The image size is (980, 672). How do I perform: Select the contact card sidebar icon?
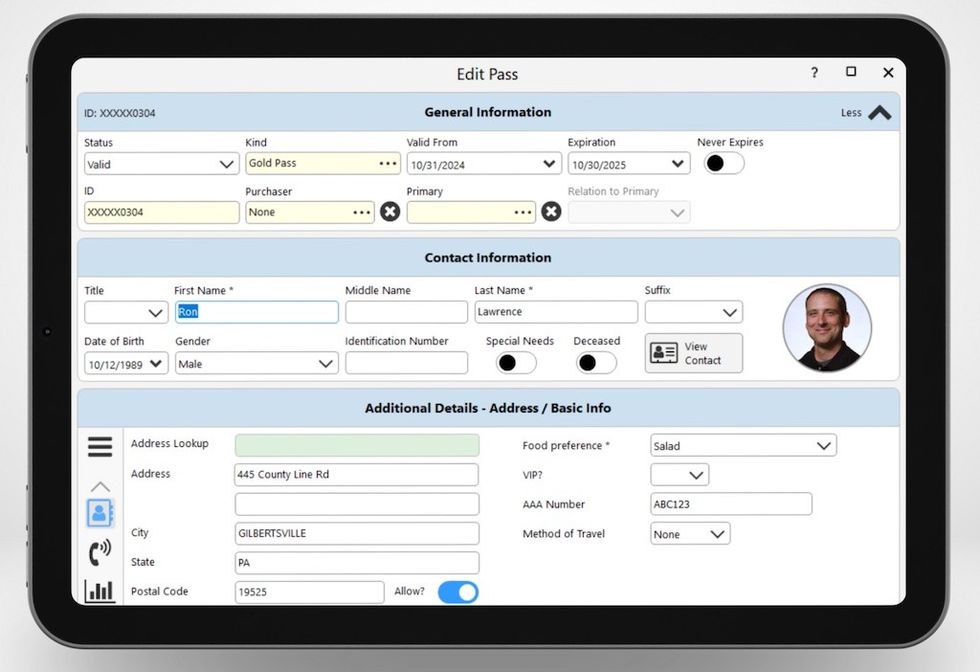[x=100, y=513]
